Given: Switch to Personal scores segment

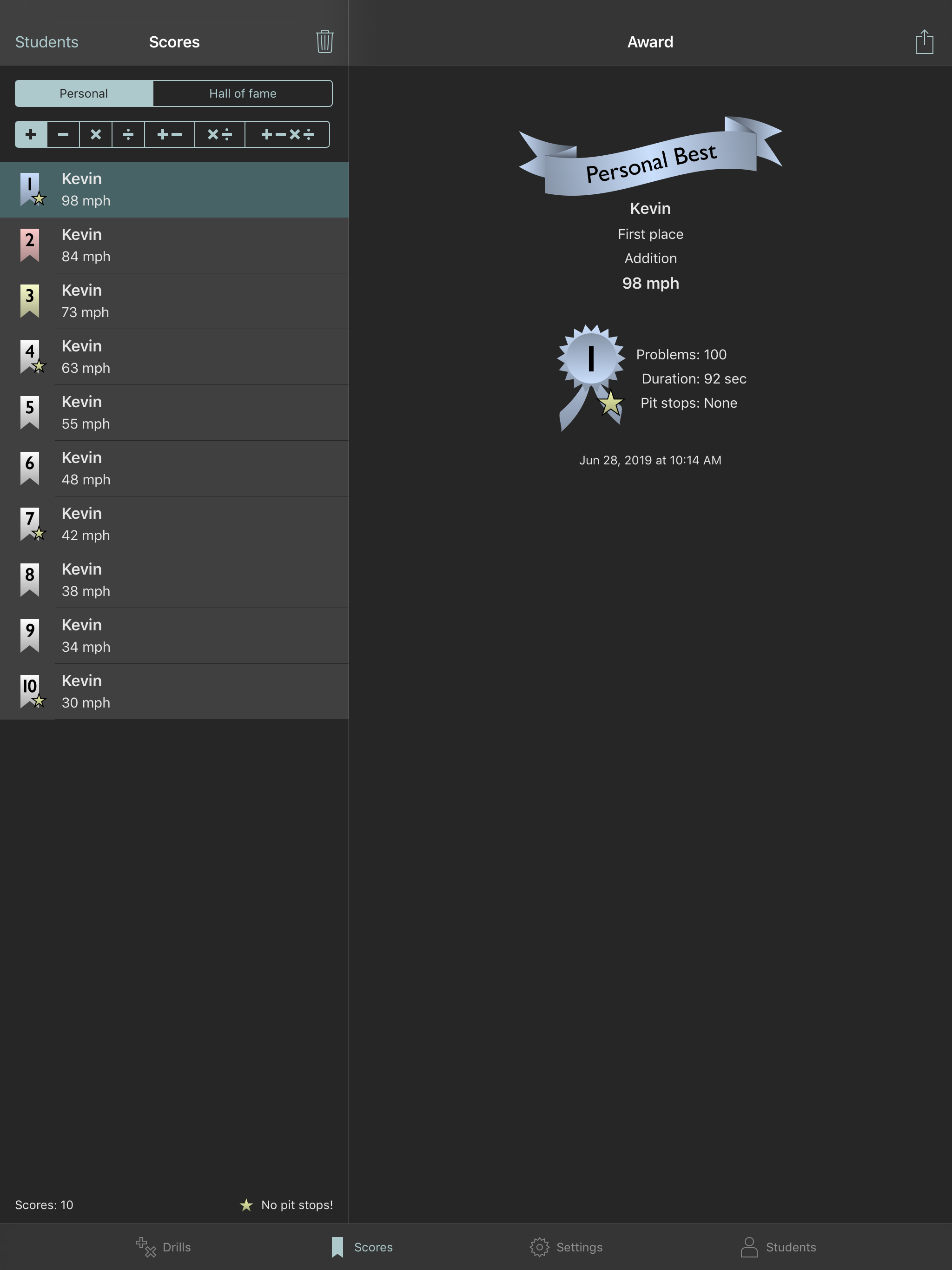Looking at the screenshot, I should point(84,93).
